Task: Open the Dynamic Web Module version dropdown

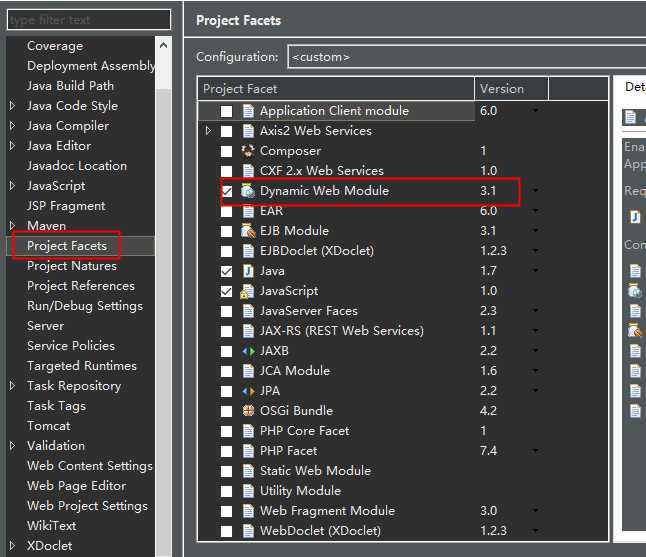Action: (535, 190)
